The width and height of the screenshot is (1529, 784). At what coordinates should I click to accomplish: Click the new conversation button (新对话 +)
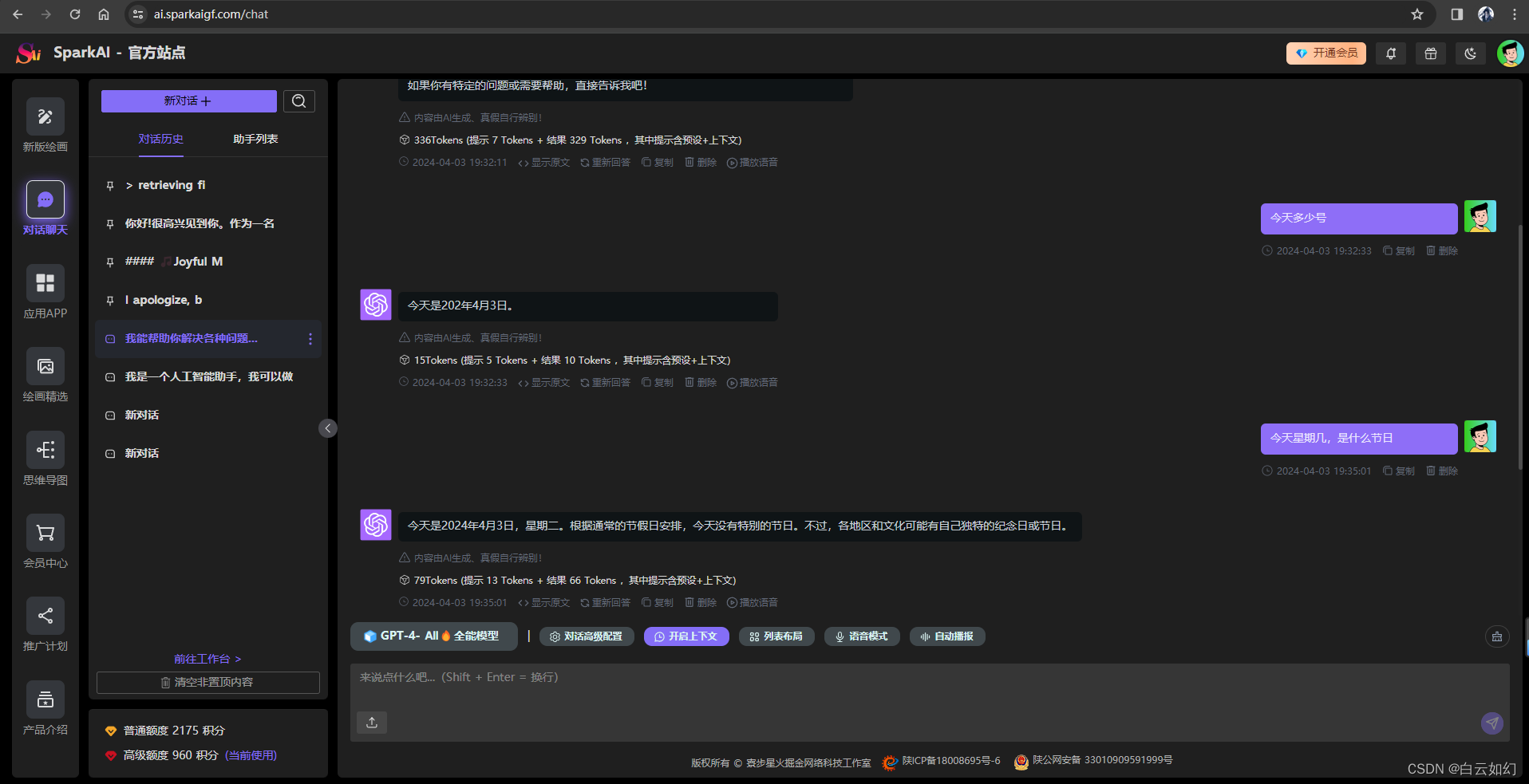click(x=188, y=101)
